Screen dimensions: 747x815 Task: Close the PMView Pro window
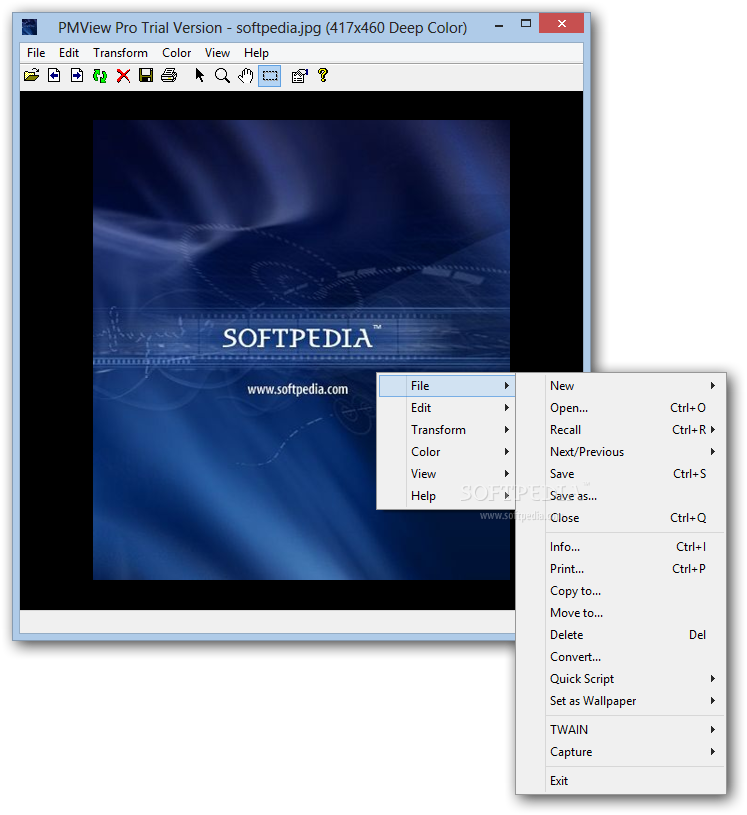pyautogui.click(x=561, y=23)
